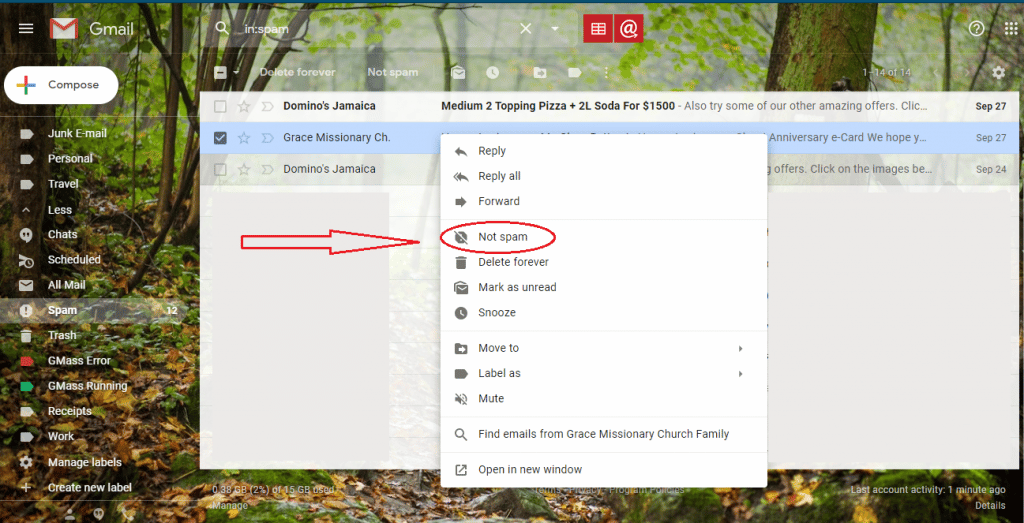This screenshot has height=523, width=1024.
Task: Star the Grace Missionary Ch. email
Action: 244,138
